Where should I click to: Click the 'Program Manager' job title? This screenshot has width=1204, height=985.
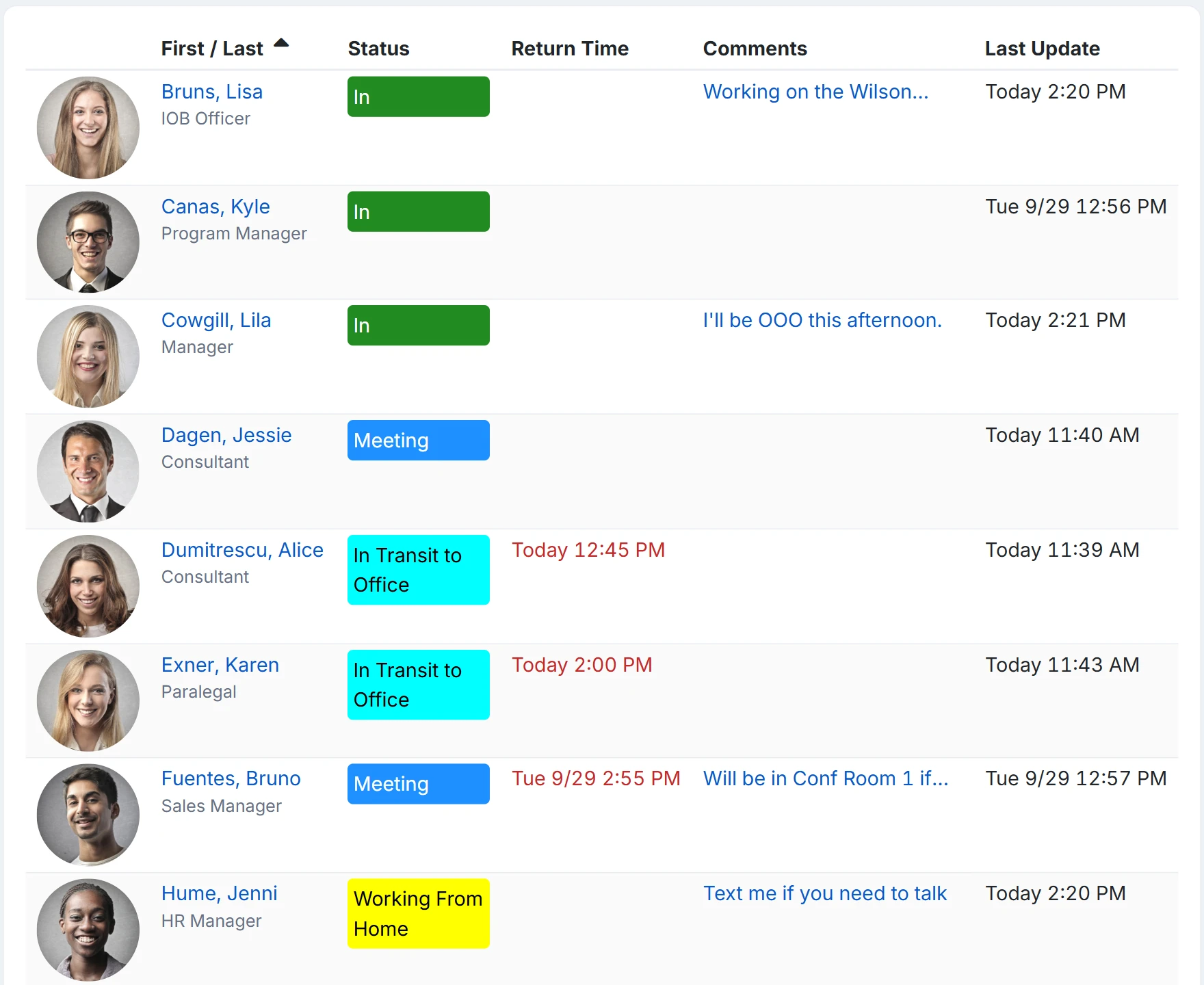pos(234,234)
